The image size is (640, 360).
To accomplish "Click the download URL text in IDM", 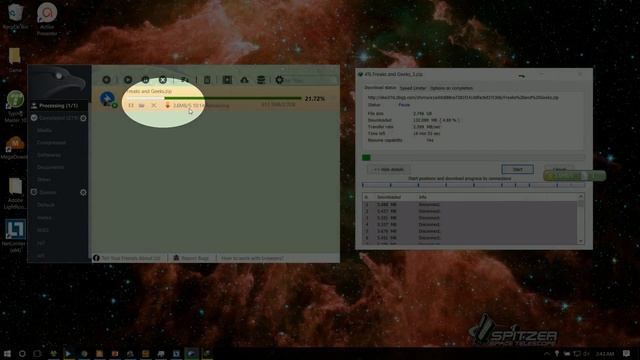I will 463,98.
